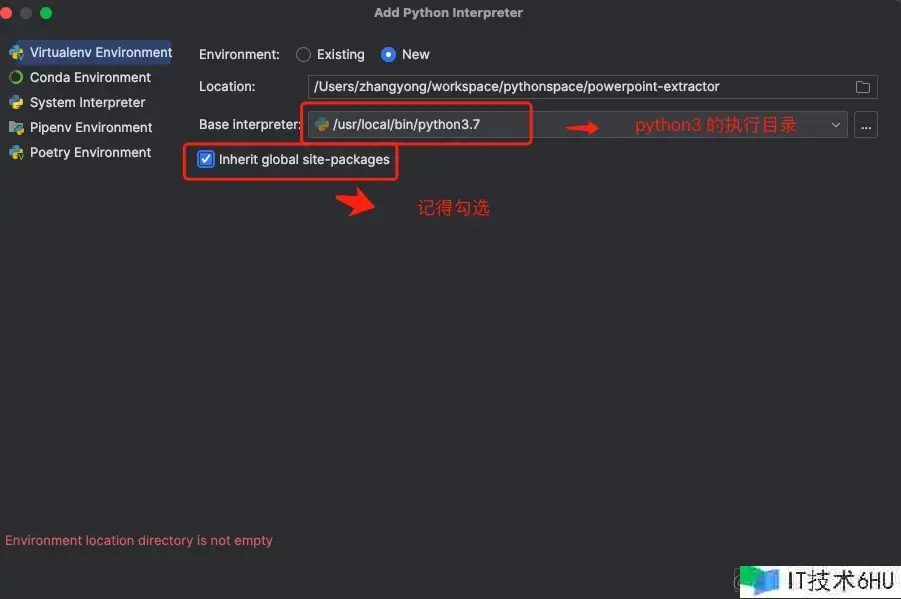Uncheck Inherit global site-packages checkbox

pyautogui.click(x=206, y=159)
